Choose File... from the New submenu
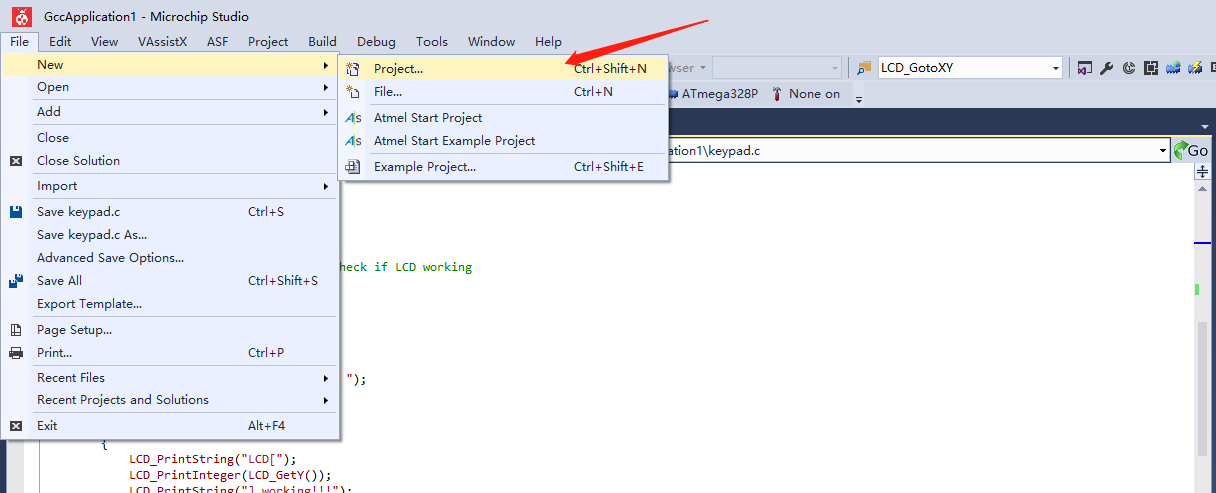This screenshot has width=1216, height=493. [504, 91]
